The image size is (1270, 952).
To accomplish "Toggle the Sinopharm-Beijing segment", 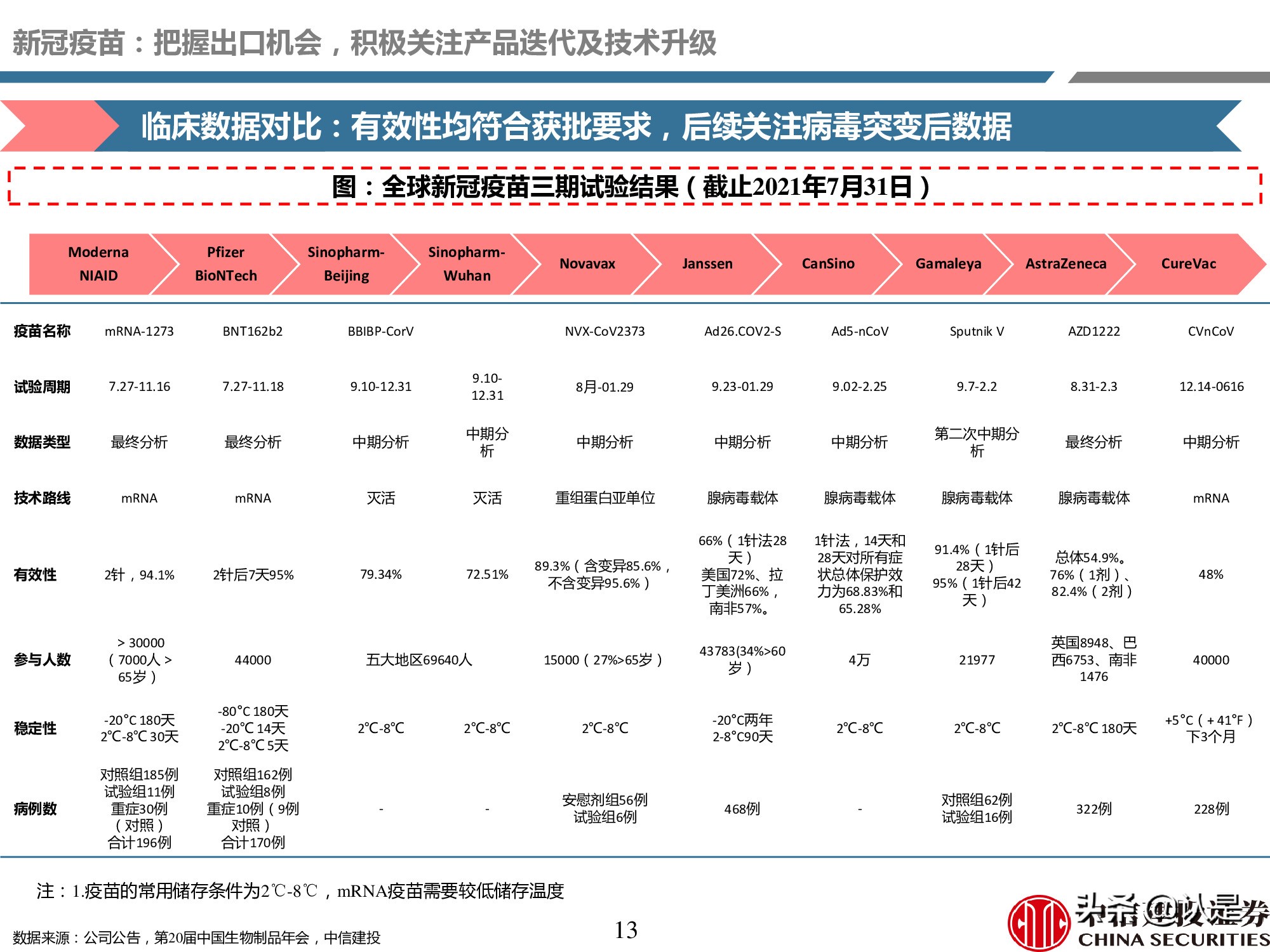I will (346, 264).
